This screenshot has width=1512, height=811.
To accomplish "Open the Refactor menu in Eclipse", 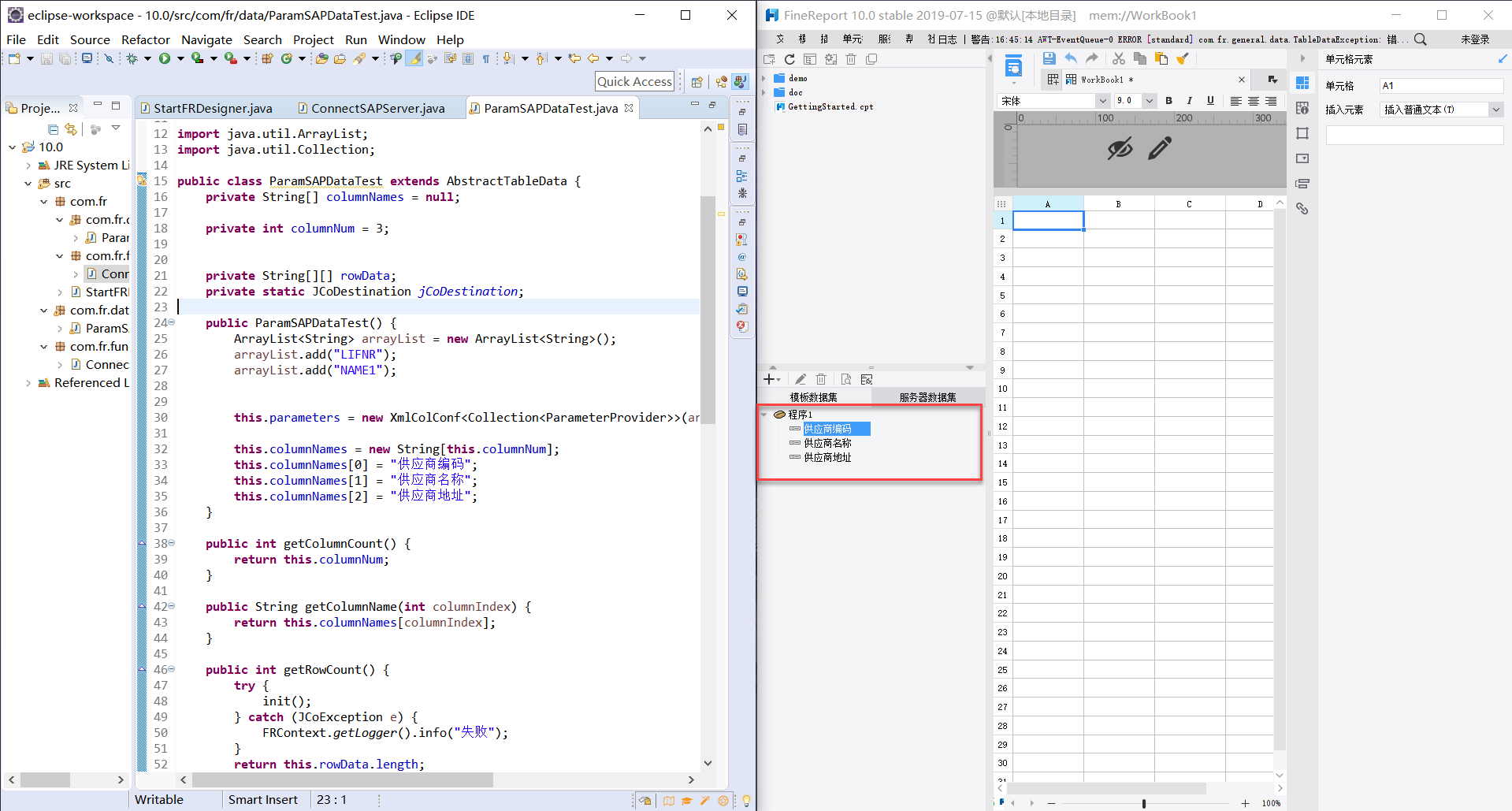I will tap(145, 39).
